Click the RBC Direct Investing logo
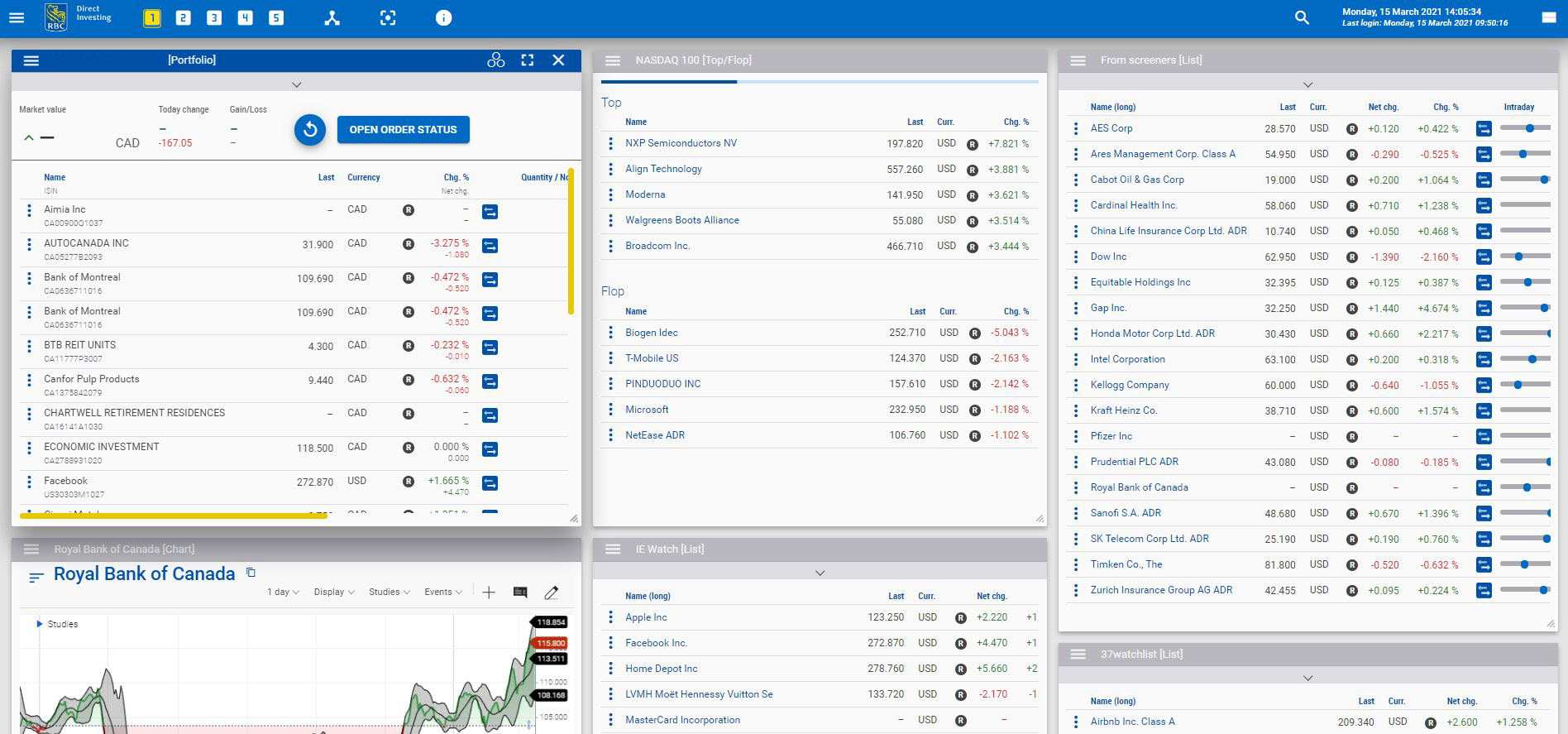Image resolution: width=1568 pixels, height=734 pixels. point(79,17)
